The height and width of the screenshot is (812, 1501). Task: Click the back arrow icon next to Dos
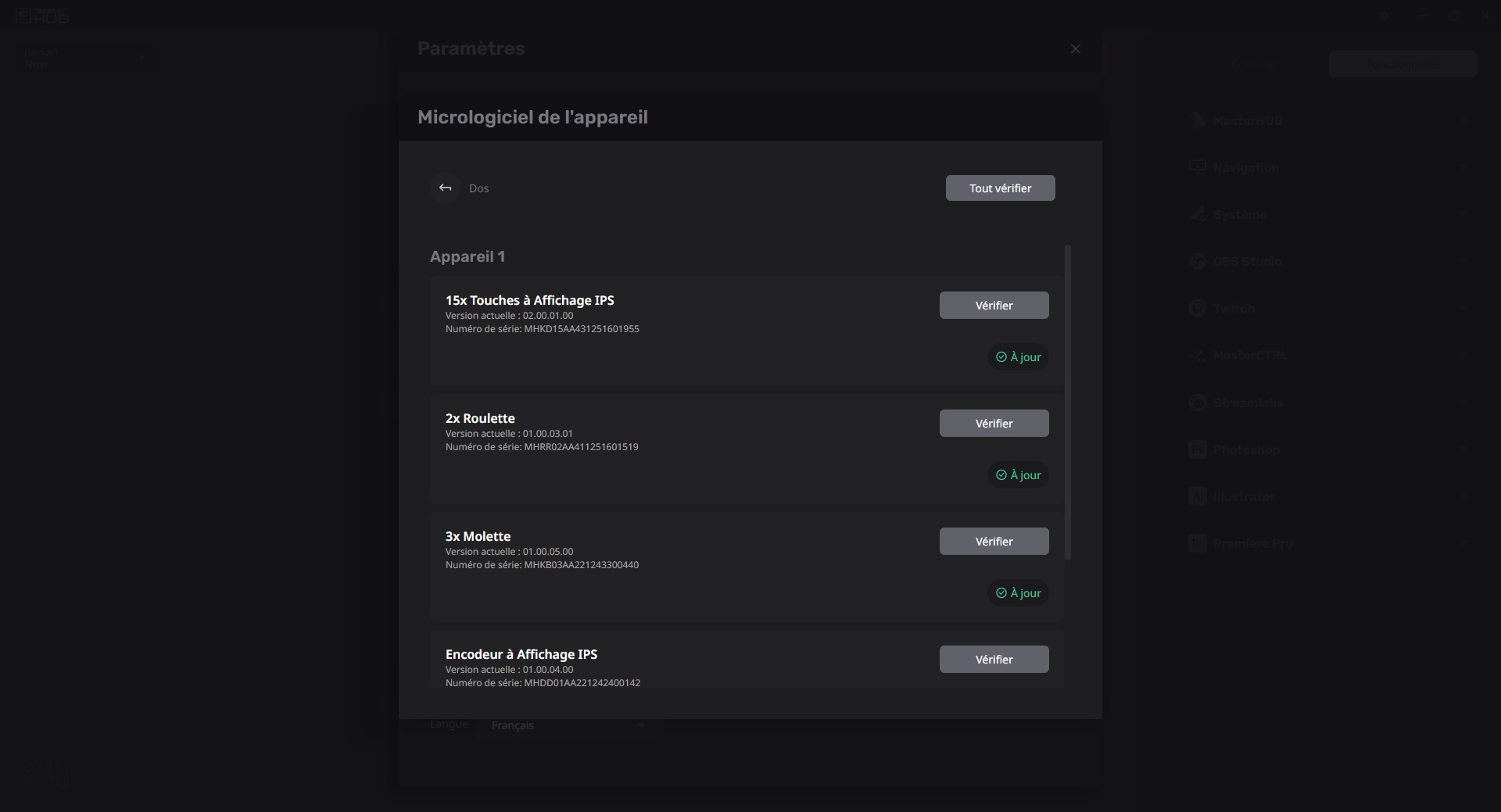445,188
